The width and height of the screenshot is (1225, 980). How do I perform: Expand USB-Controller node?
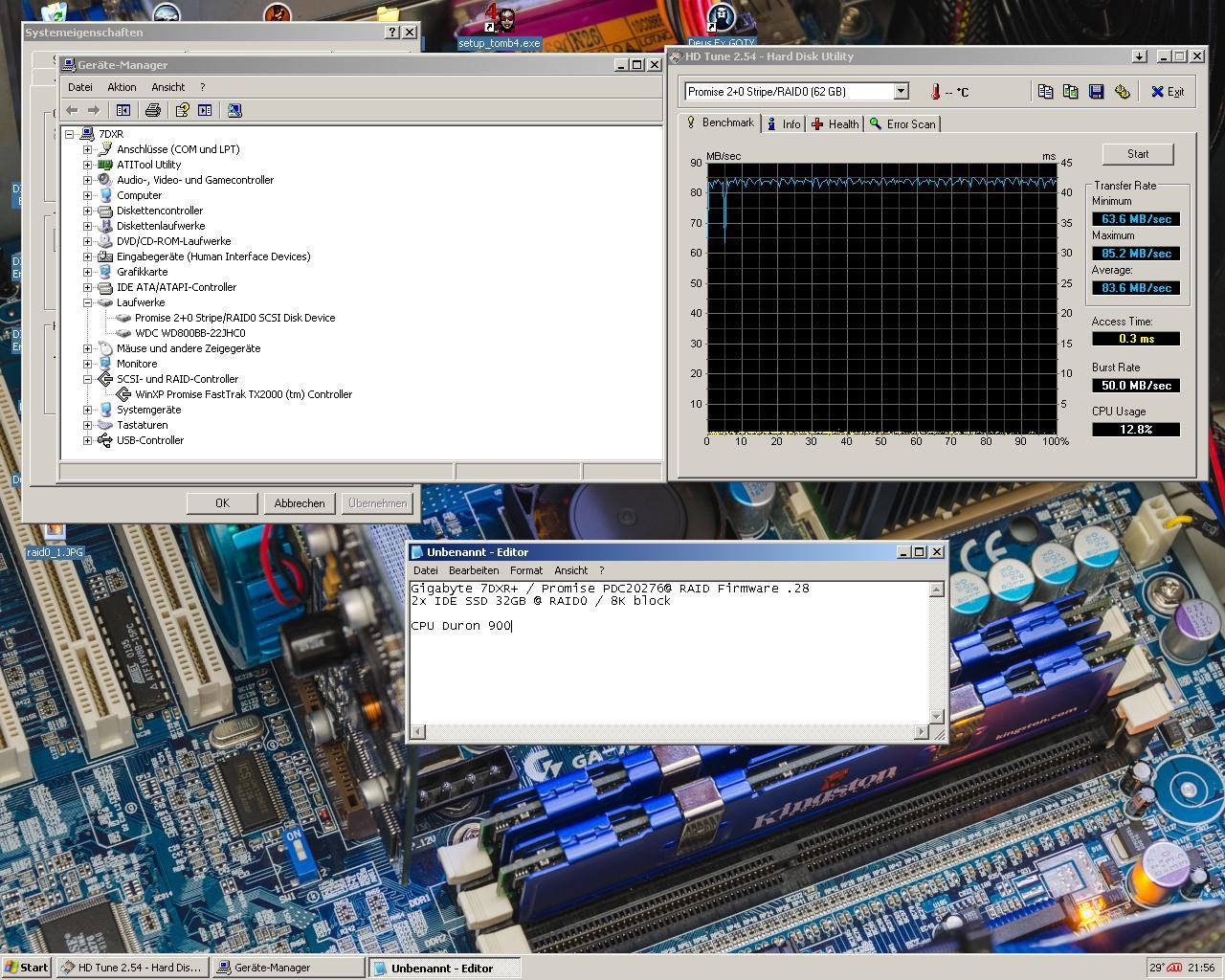(87, 440)
